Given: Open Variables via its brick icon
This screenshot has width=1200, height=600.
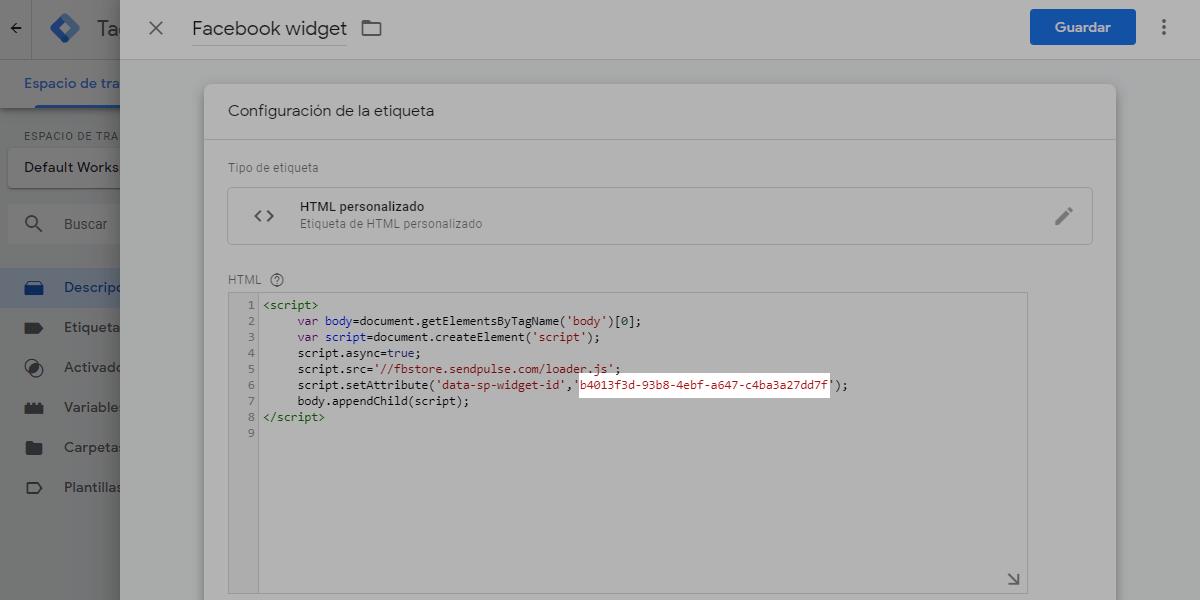Looking at the screenshot, I should [x=34, y=408].
